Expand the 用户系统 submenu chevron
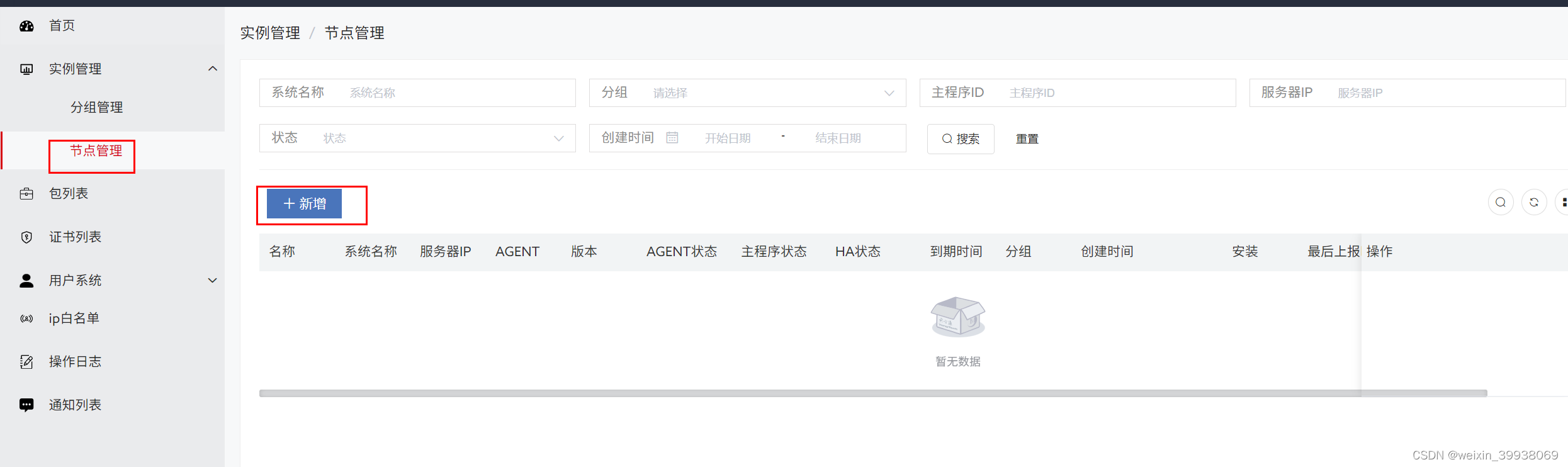 click(213, 281)
